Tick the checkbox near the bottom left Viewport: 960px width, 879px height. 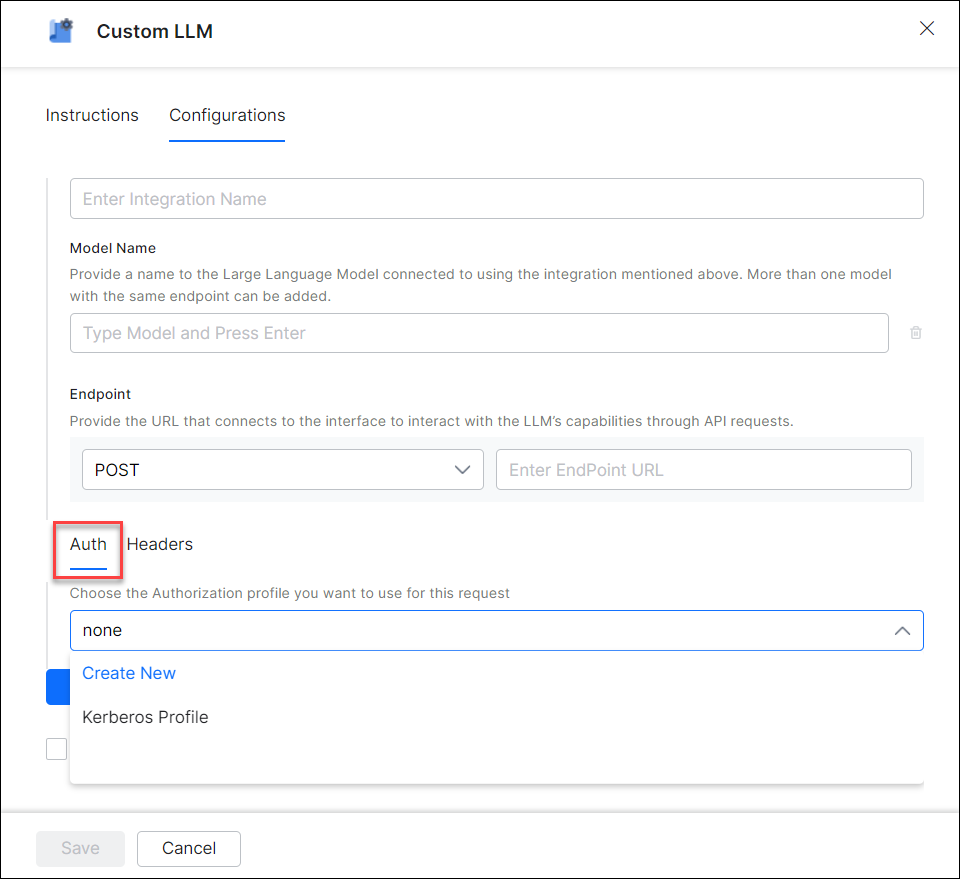click(57, 748)
